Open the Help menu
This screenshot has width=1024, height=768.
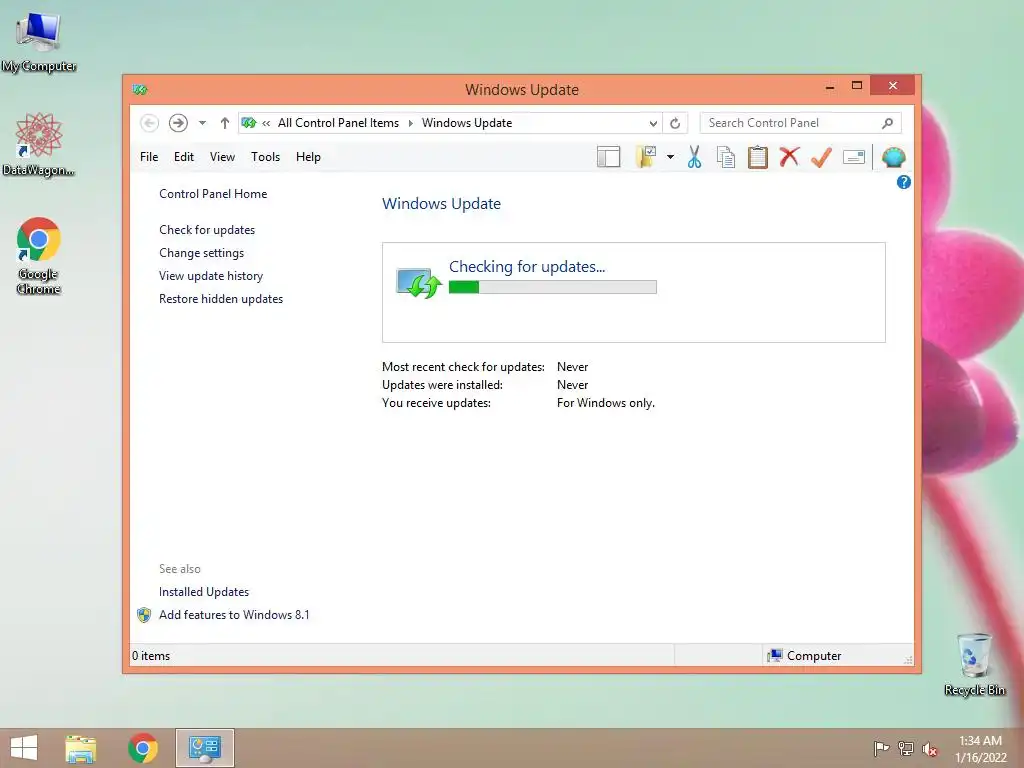308,157
